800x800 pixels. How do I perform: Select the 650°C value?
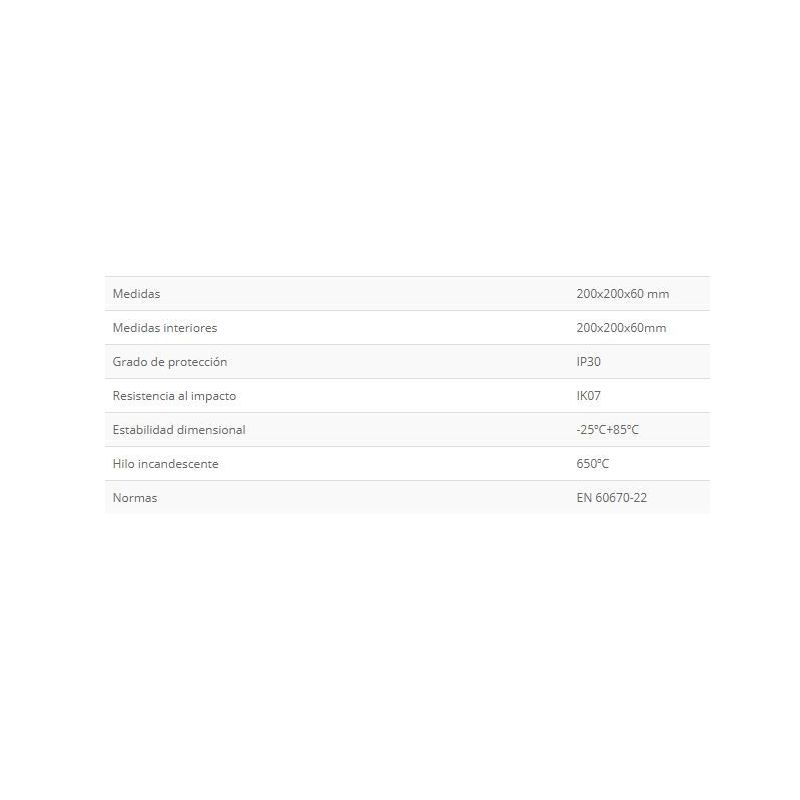[x=592, y=464]
